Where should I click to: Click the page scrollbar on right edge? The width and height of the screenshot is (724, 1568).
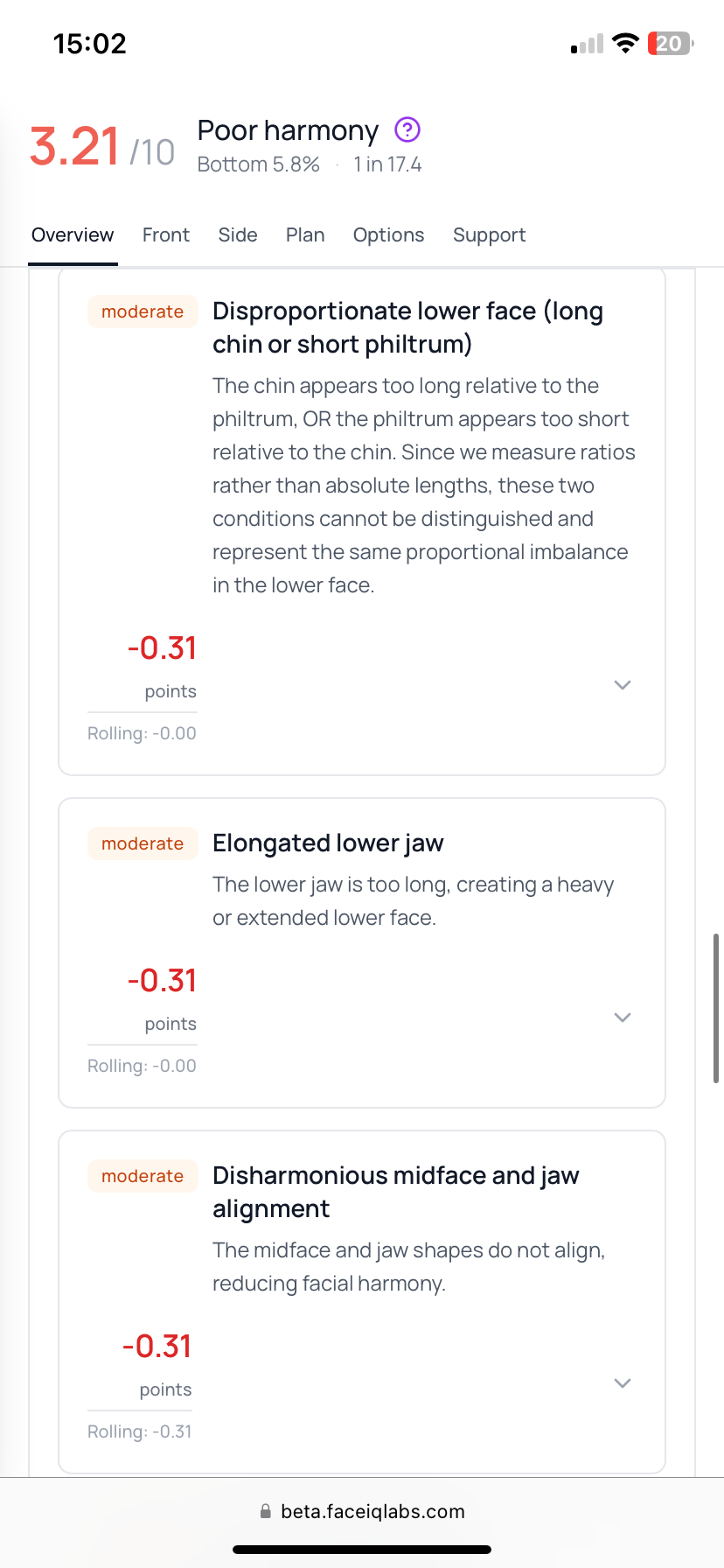(716, 1008)
